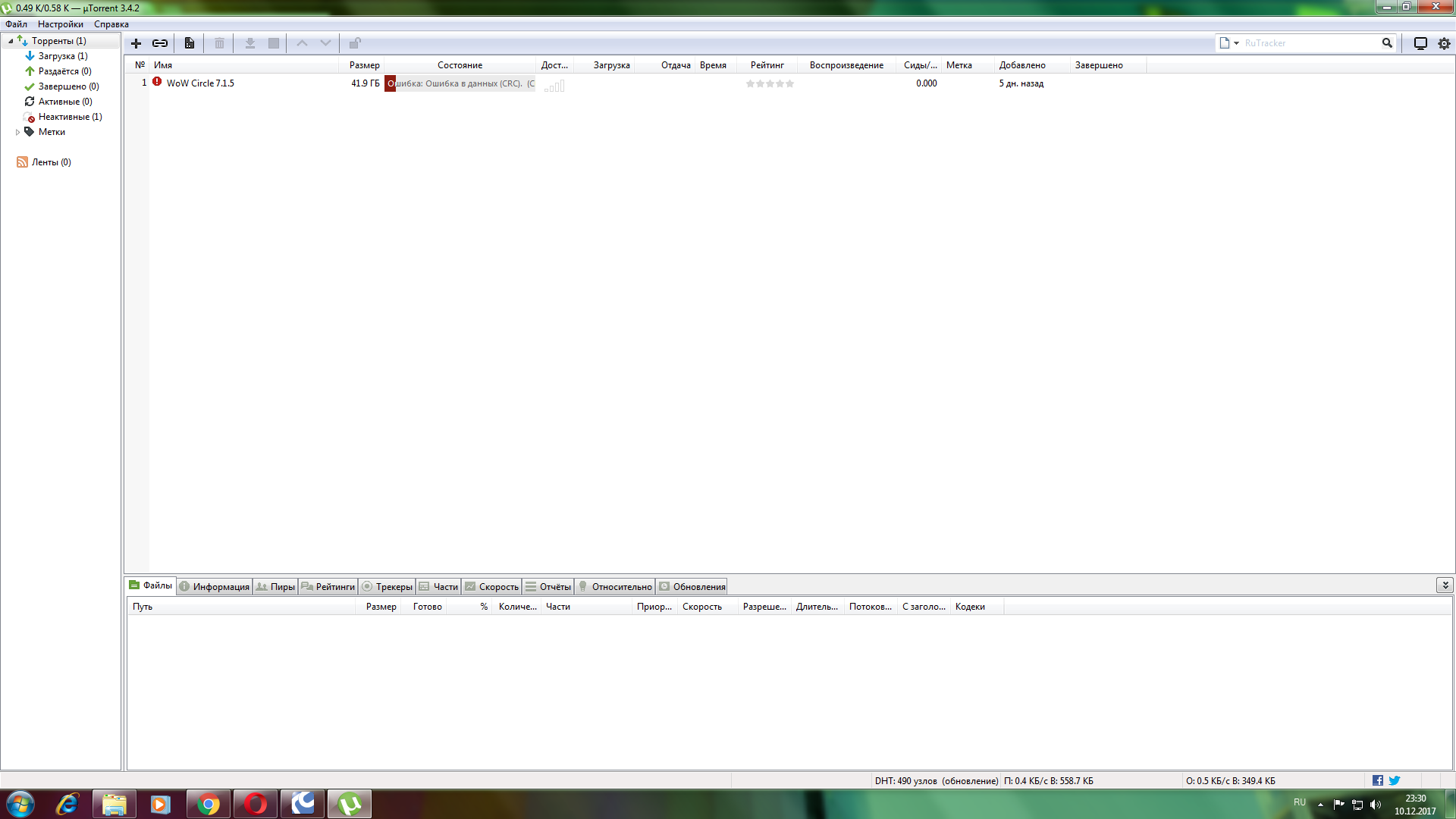Click the Add Torrent plus icon

(136, 43)
